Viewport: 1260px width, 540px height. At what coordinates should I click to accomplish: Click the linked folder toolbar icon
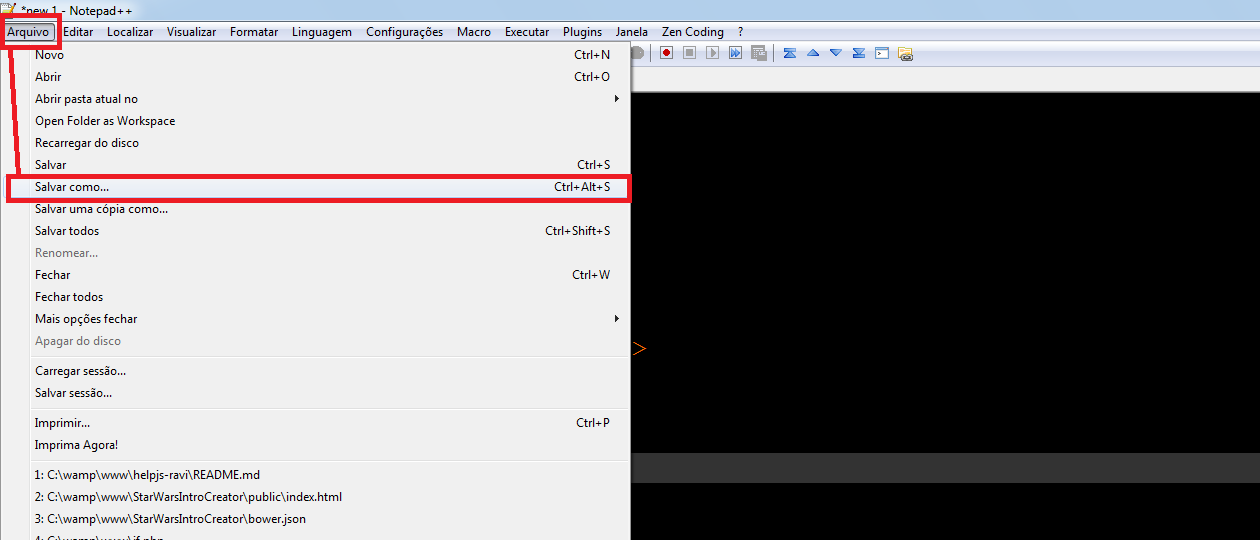[905, 54]
